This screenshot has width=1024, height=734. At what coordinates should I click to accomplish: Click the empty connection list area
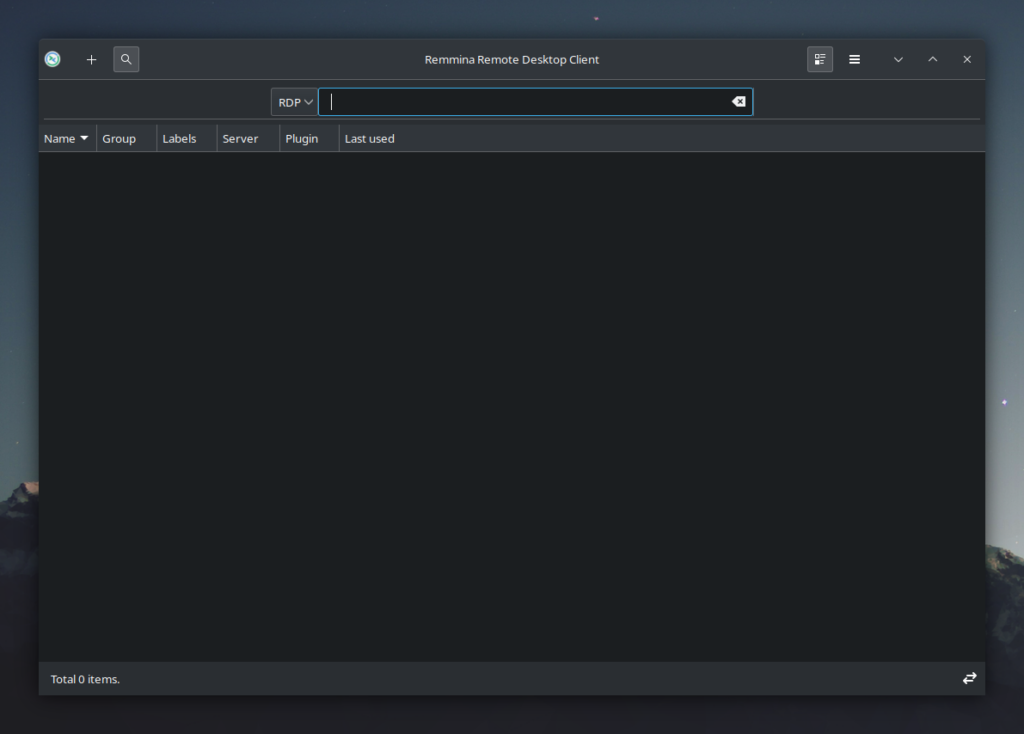pyautogui.click(x=512, y=400)
